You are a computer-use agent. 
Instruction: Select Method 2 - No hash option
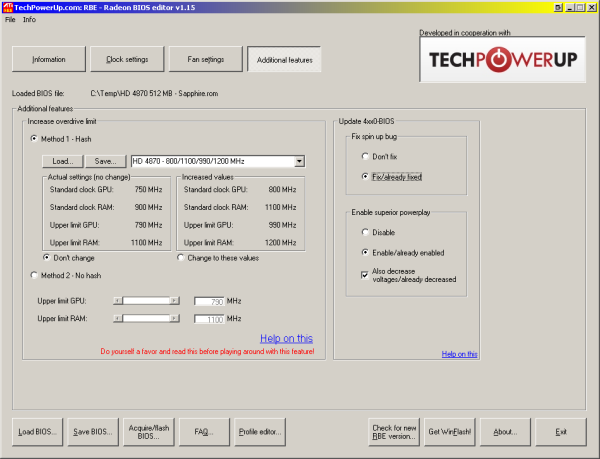34,274
